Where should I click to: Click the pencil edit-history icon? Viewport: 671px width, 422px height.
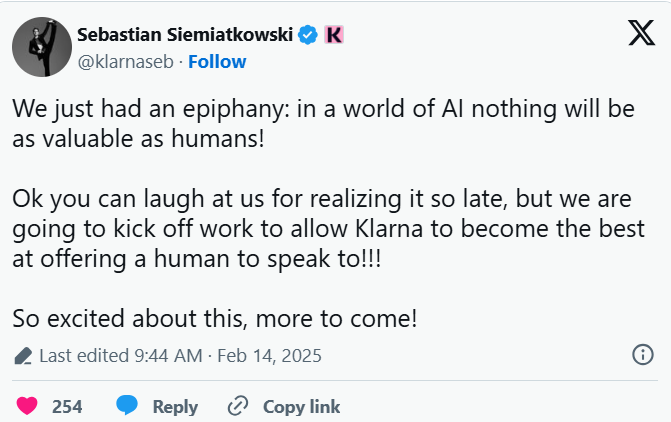point(22,355)
